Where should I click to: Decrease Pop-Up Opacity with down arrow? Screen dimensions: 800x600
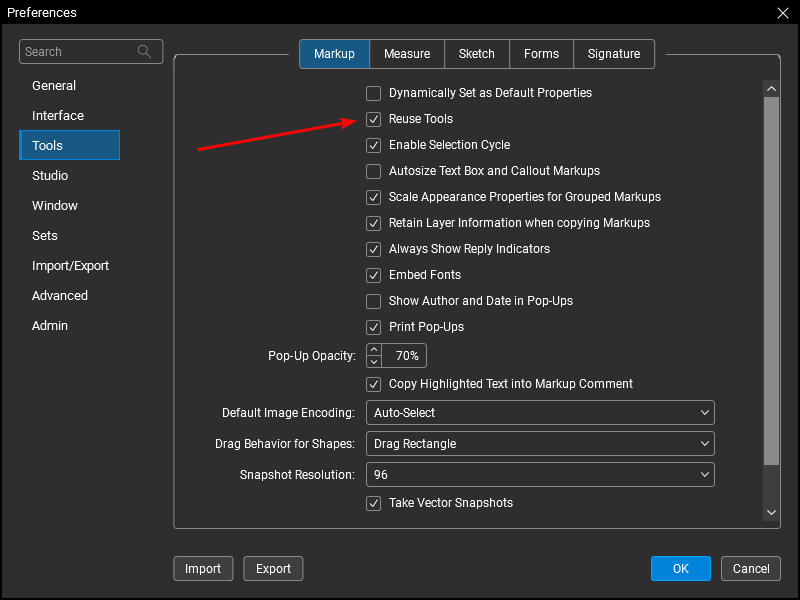pos(374,361)
